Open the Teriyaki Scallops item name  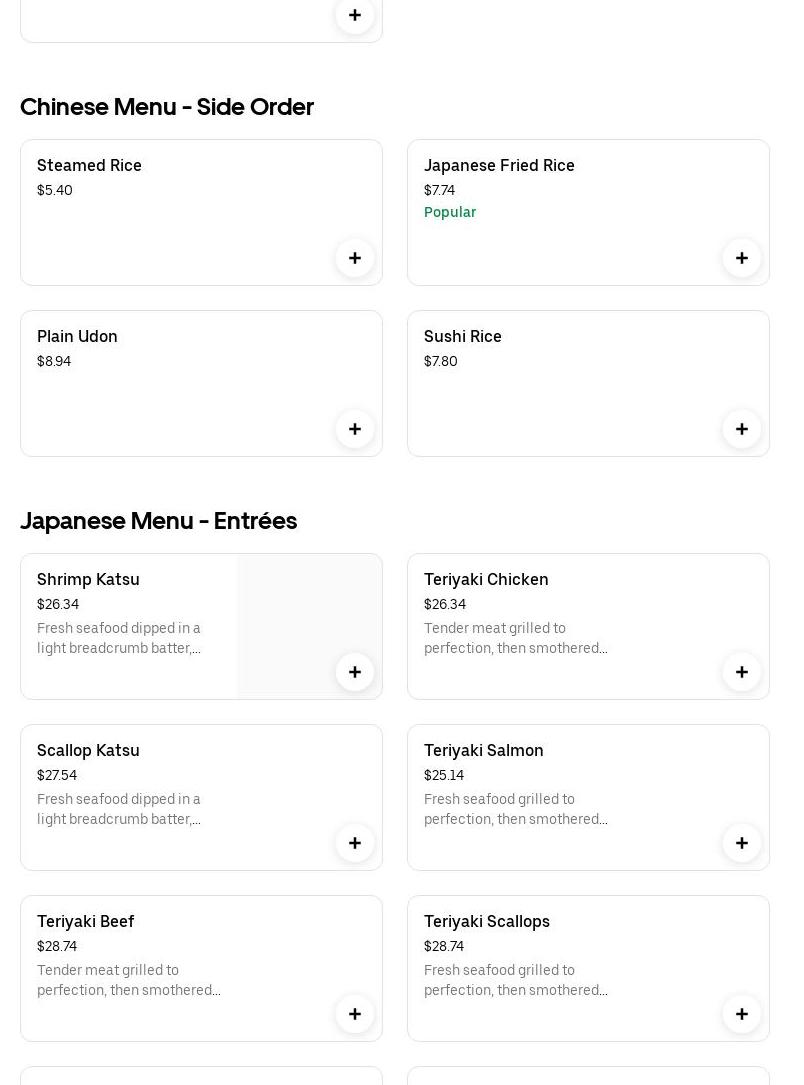[x=487, y=921]
